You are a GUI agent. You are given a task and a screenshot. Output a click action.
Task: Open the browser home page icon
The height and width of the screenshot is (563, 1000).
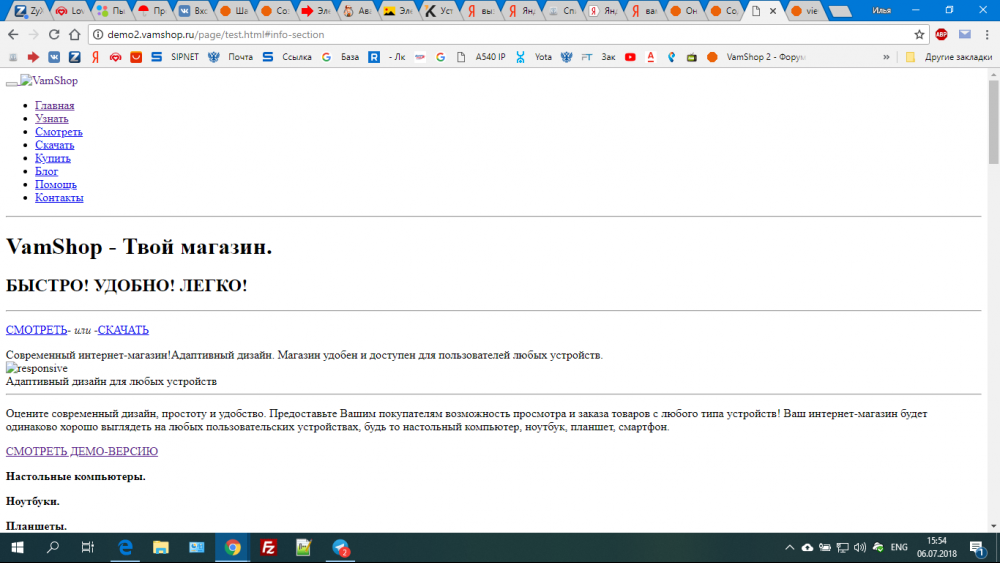(x=75, y=34)
